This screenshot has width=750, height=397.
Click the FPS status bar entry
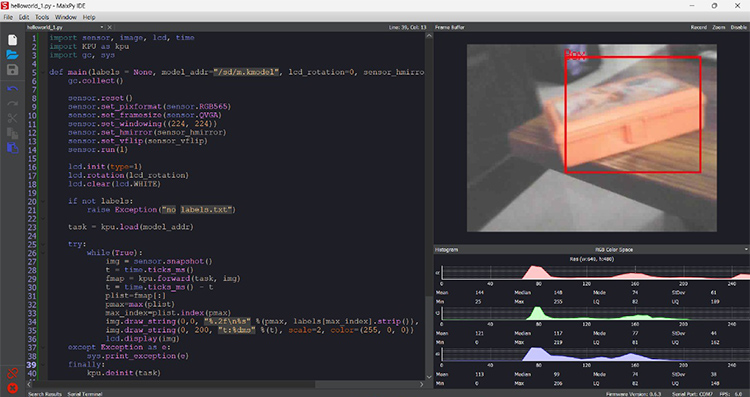pos(730,394)
